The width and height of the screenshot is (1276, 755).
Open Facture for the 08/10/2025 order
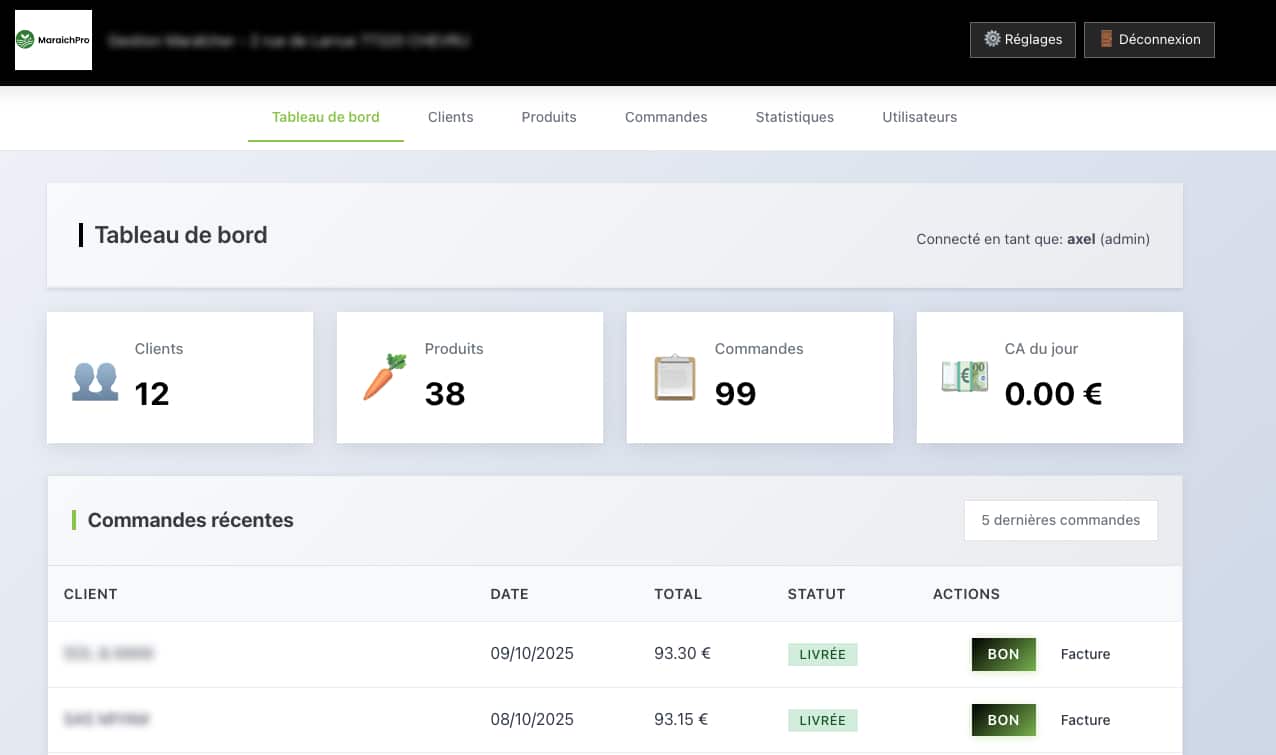tap(1085, 720)
